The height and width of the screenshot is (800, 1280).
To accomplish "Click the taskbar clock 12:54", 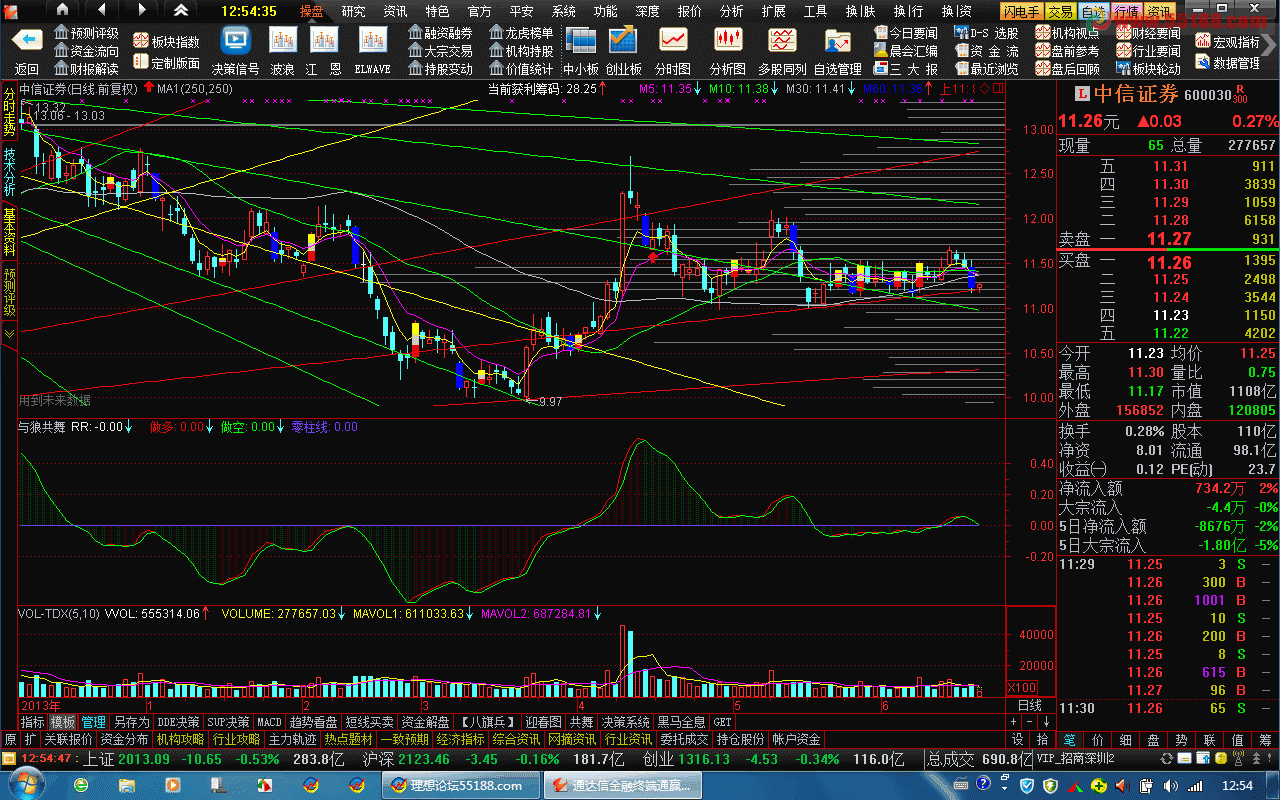I will point(1238,785).
